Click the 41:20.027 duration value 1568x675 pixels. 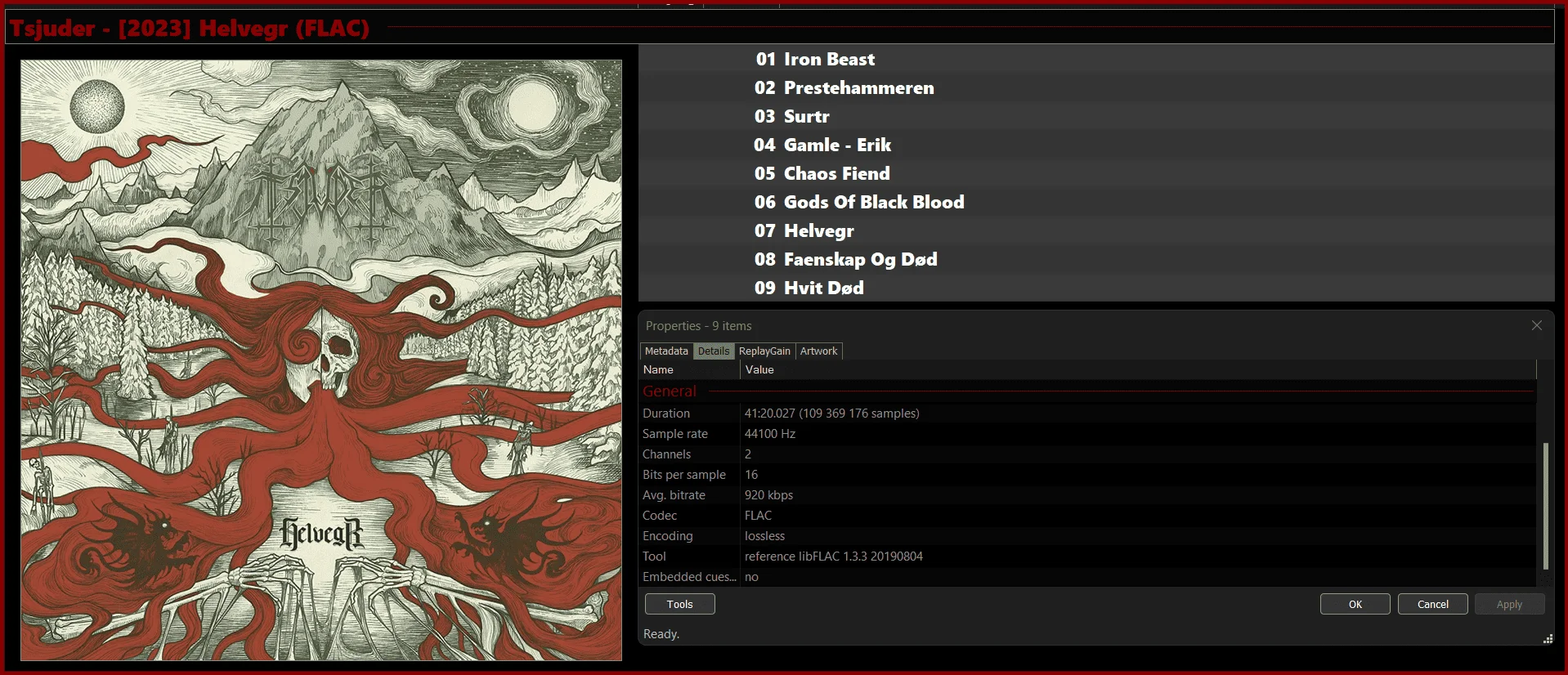click(x=832, y=413)
